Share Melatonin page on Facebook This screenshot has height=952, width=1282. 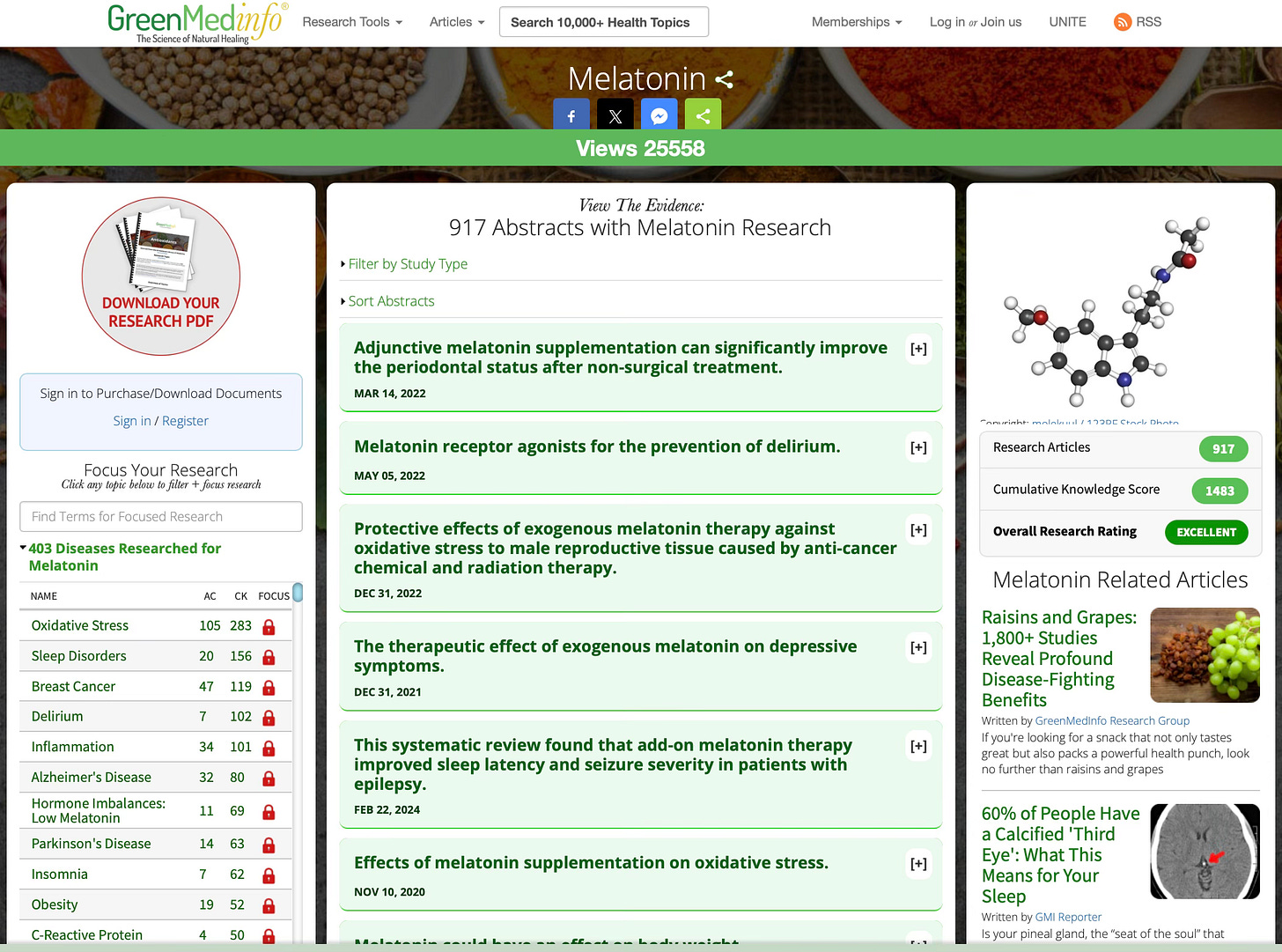coord(571,115)
